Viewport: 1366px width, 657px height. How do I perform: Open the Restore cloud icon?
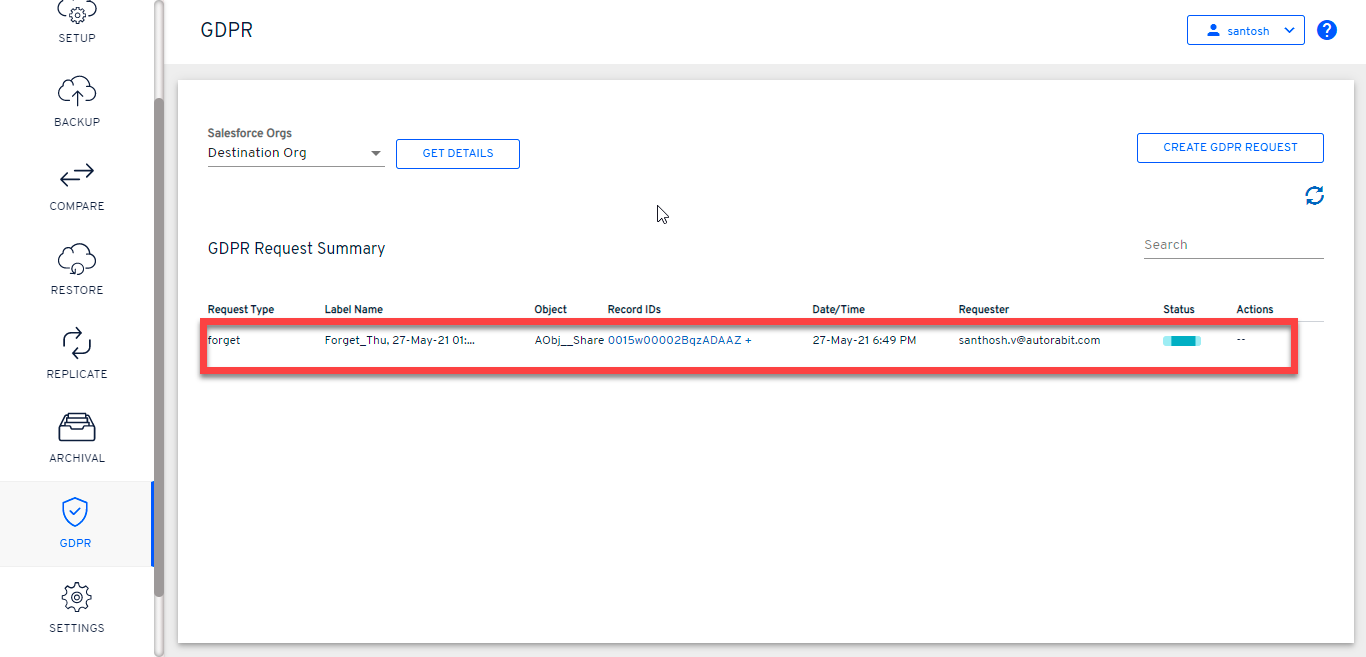click(x=76, y=260)
